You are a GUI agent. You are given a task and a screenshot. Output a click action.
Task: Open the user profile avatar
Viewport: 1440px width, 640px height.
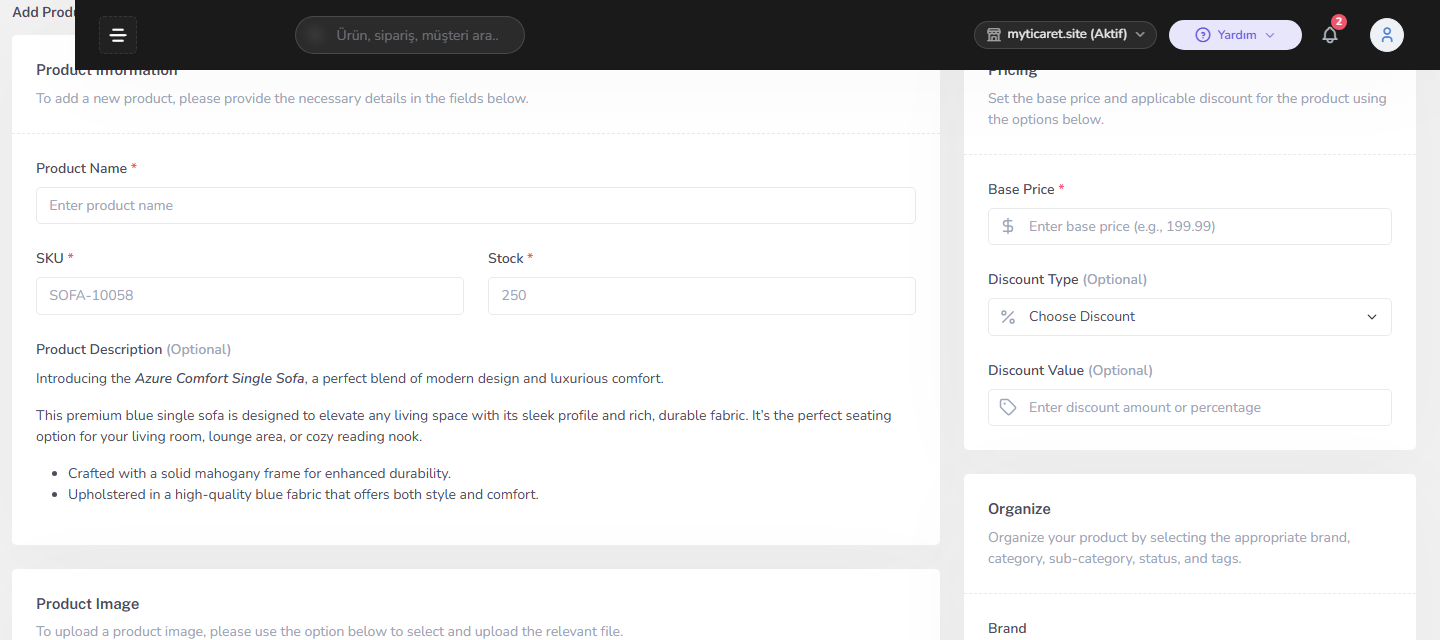[x=1386, y=35]
